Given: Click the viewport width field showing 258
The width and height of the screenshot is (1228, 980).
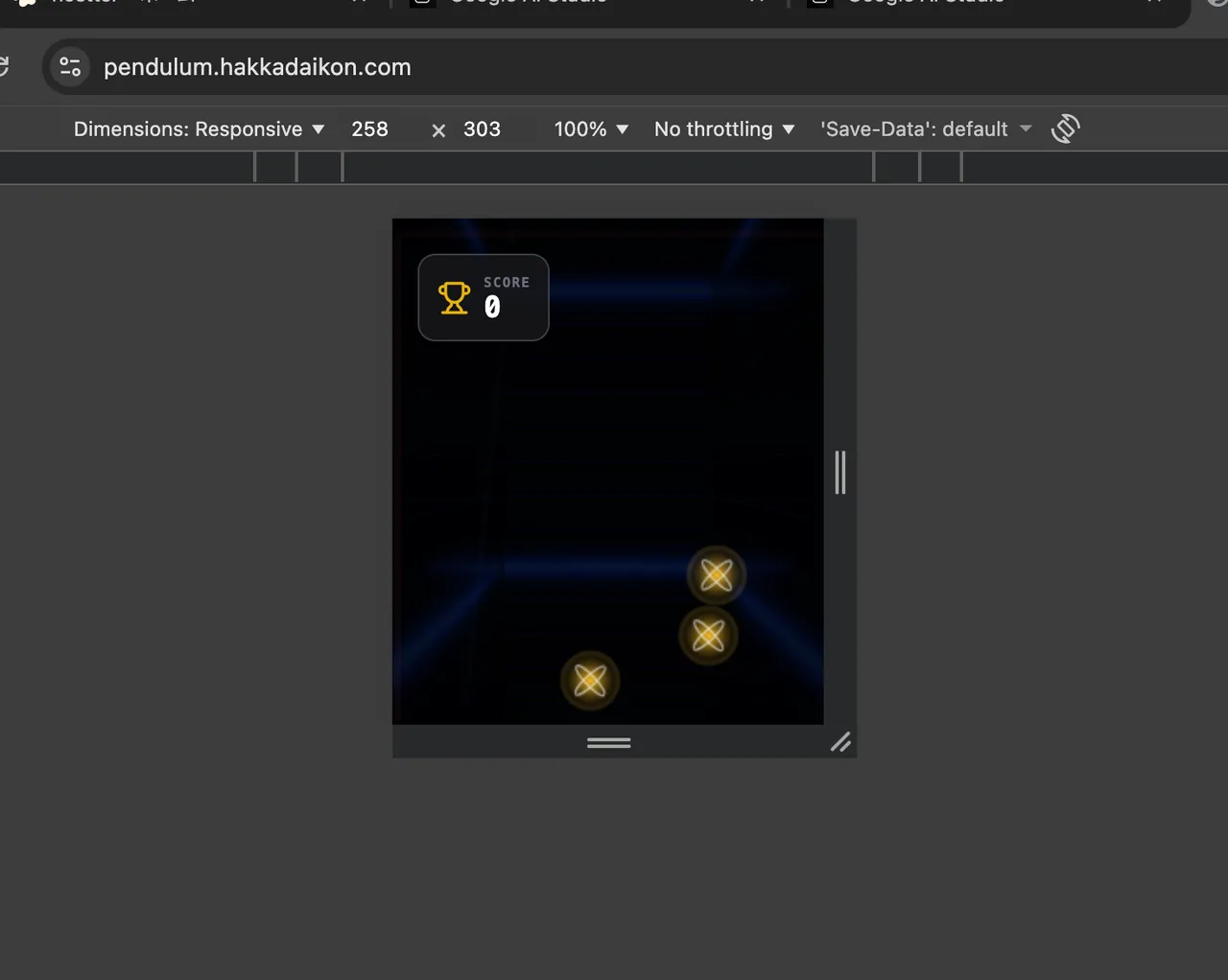Looking at the screenshot, I should [x=369, y=129].
